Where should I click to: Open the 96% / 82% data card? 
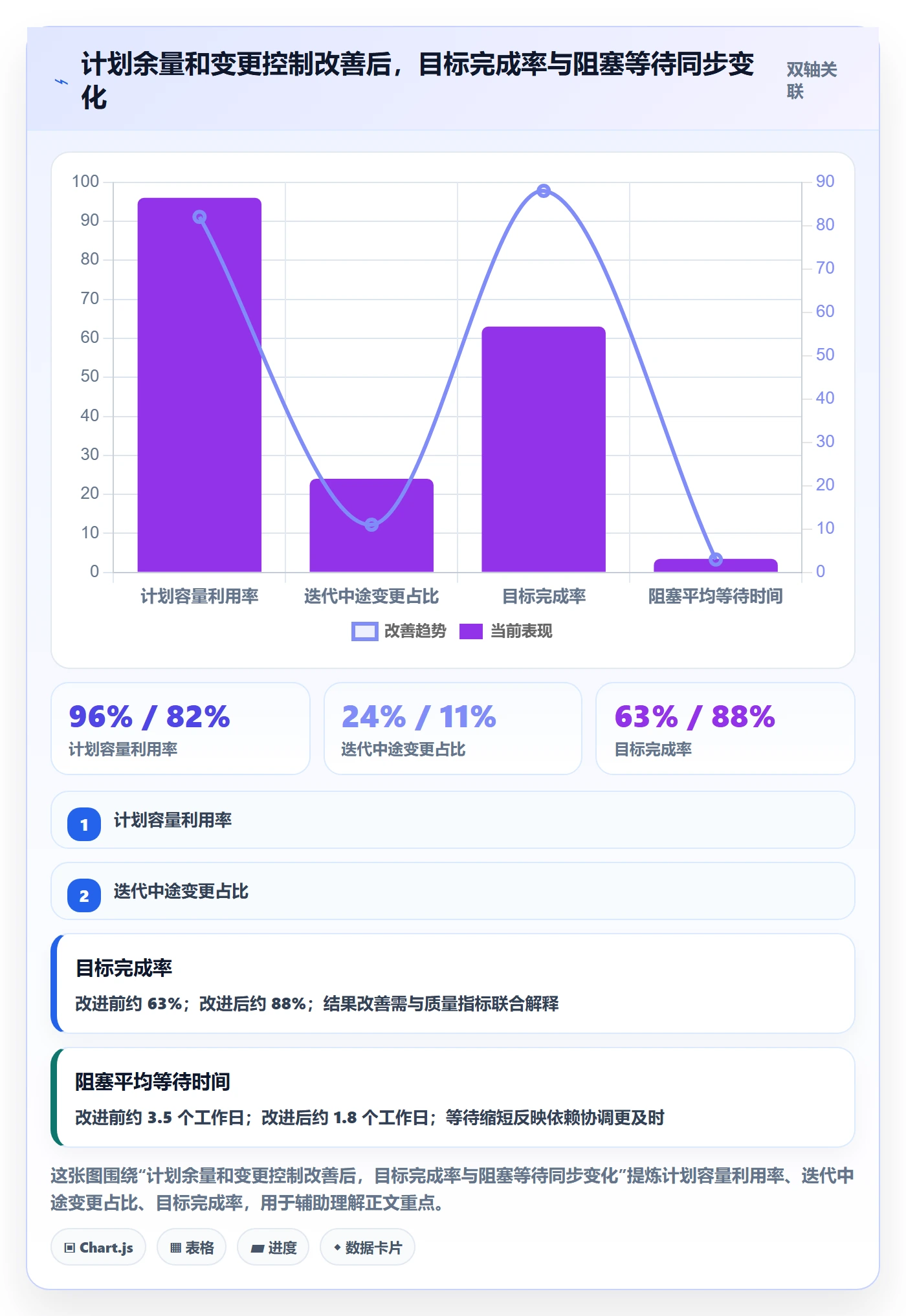coord(181,729)
